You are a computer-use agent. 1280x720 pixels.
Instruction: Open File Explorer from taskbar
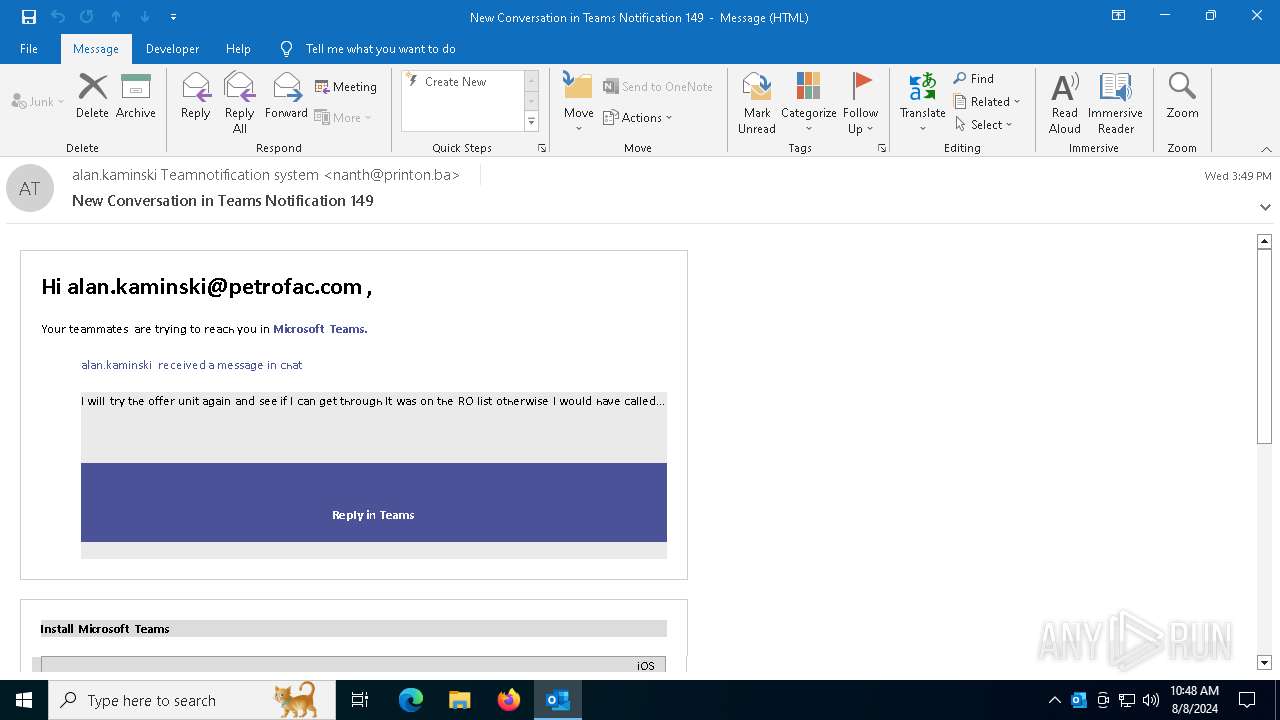(459, 700)
